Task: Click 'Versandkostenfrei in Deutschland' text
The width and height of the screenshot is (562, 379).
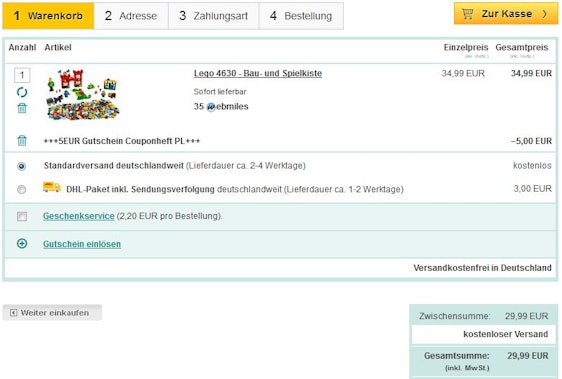Action: (x=482, y=268)
